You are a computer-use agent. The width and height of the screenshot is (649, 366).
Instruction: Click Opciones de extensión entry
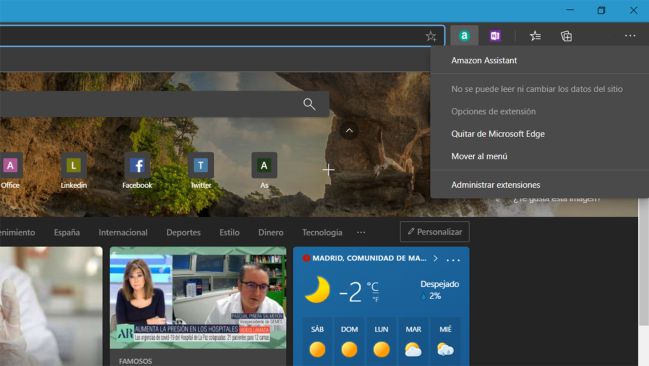493,111
